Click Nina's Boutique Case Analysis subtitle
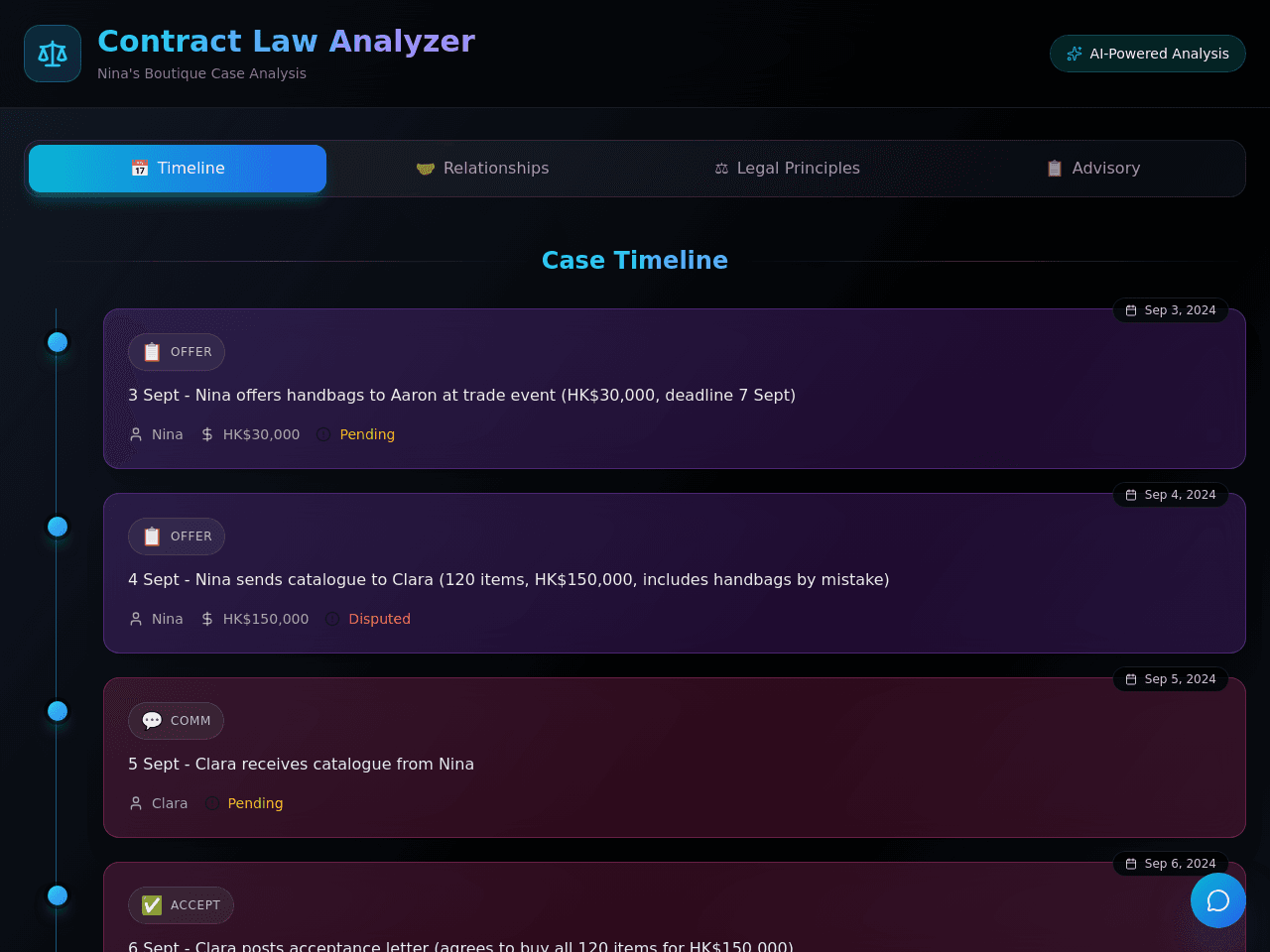This screenshot has width=1270, height=952. [201, 73]
